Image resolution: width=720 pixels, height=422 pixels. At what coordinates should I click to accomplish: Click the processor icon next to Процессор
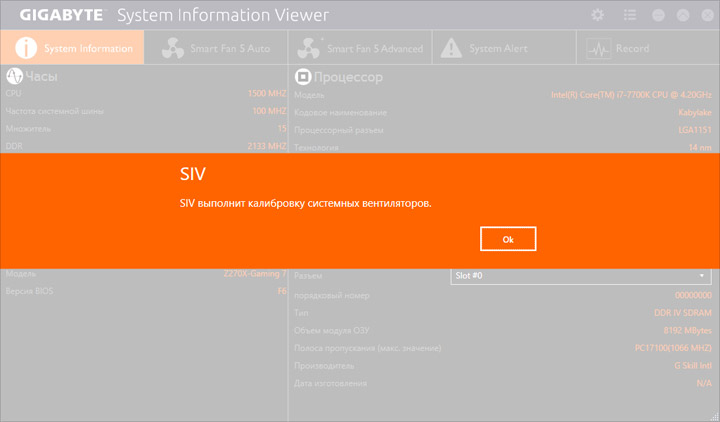(x=303, y=77)
